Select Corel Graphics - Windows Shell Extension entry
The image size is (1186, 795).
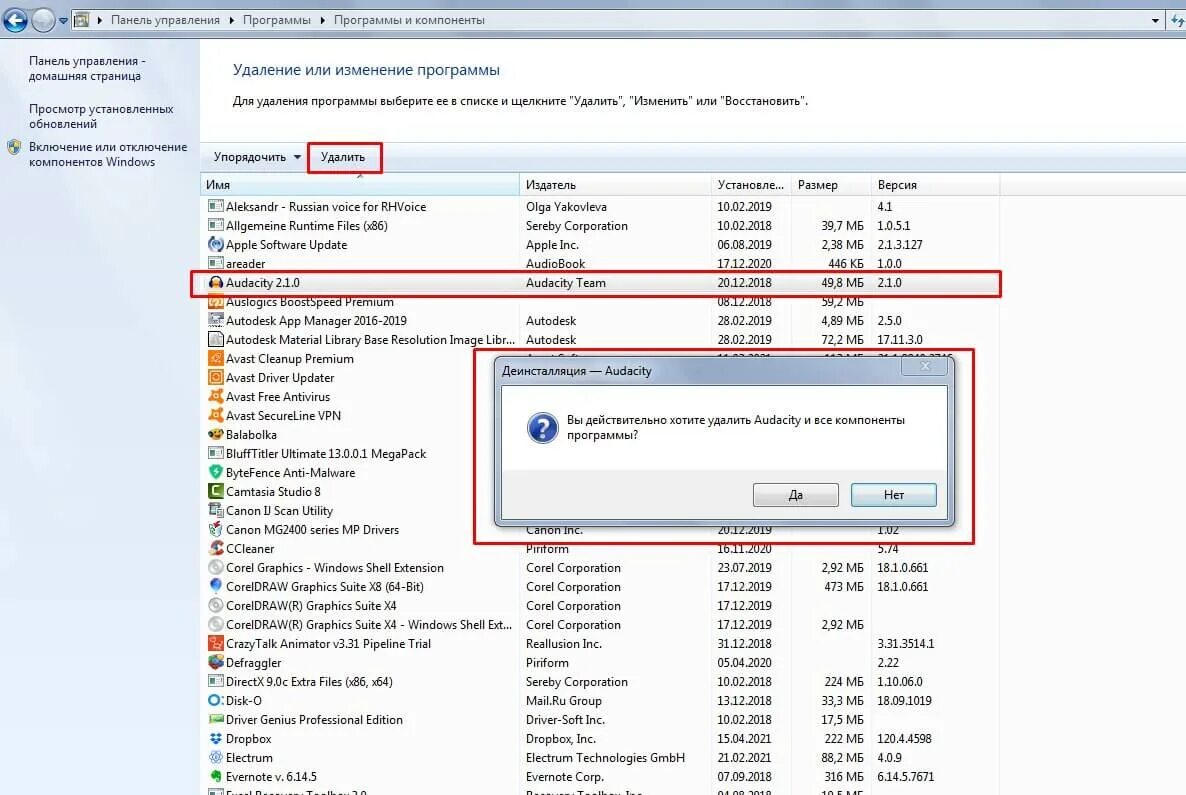coord(601,567)
